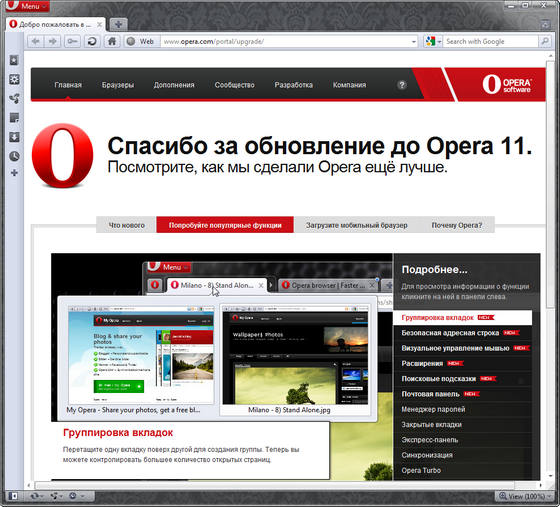Select Opera Turbo in feature list
This screenshot has width=560, height=507.
462,470
